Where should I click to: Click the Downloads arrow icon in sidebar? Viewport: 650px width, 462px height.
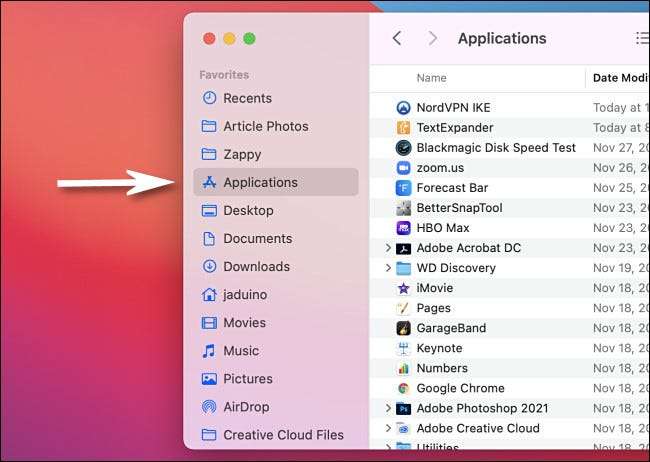pyautogui.click(x=209, y=266)
